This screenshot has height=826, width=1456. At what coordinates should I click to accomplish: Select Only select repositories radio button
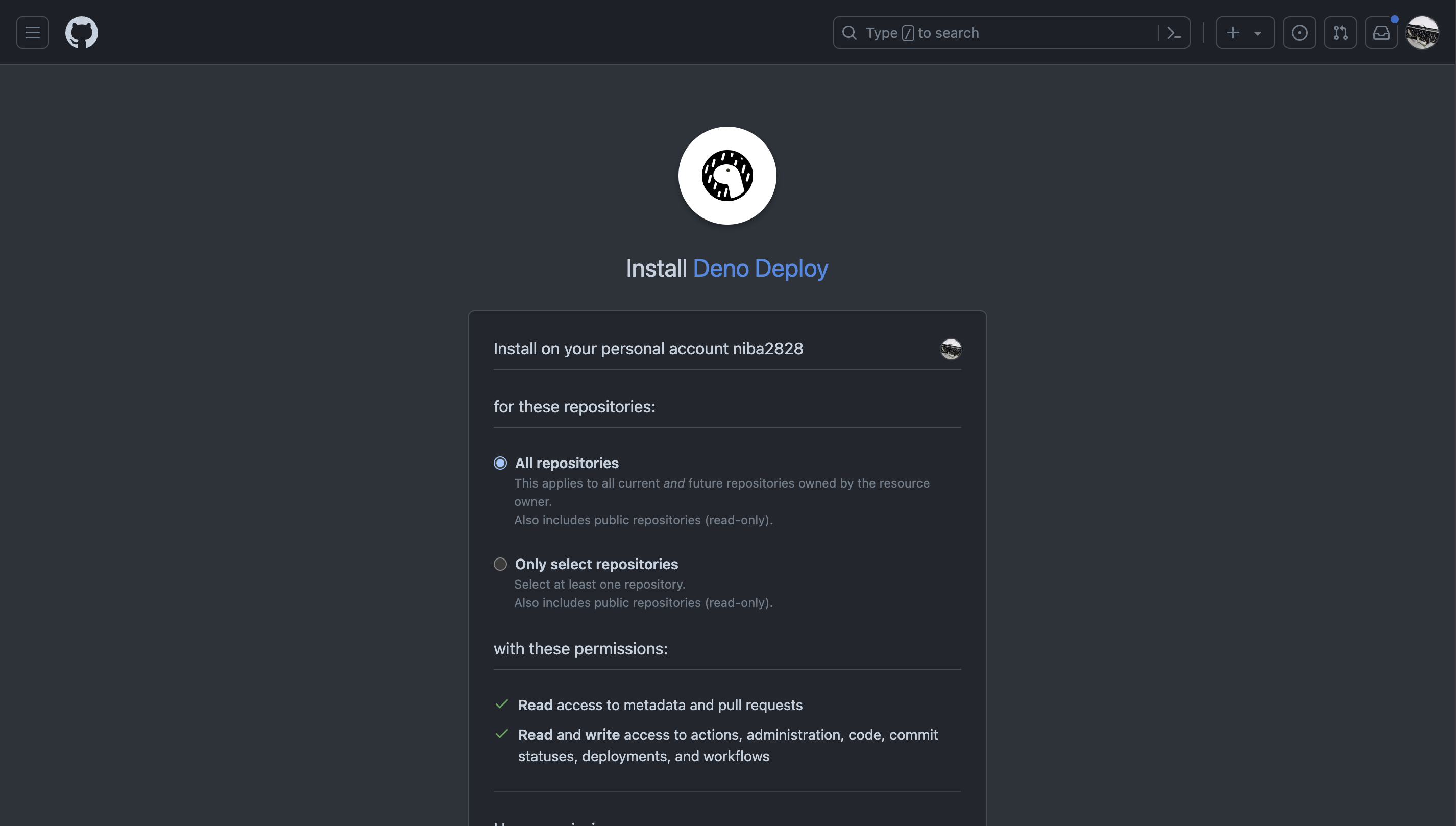click(500, 564)
